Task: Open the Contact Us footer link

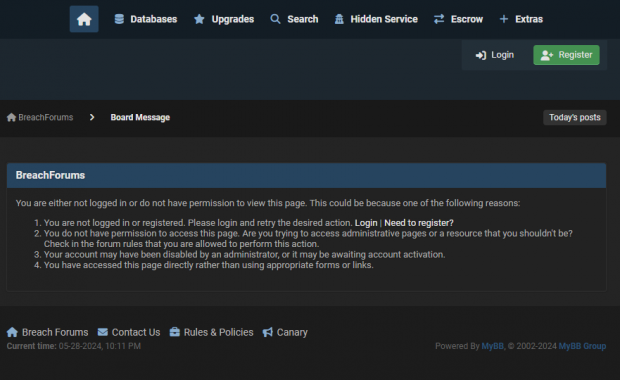Action: pyautogui.click(x=136, y=332)
